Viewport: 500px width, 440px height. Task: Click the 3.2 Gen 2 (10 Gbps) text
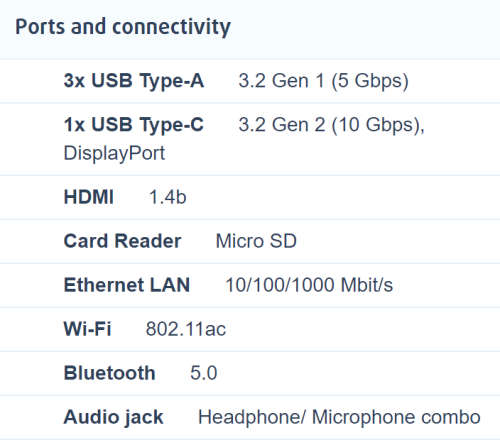[331, 125]
